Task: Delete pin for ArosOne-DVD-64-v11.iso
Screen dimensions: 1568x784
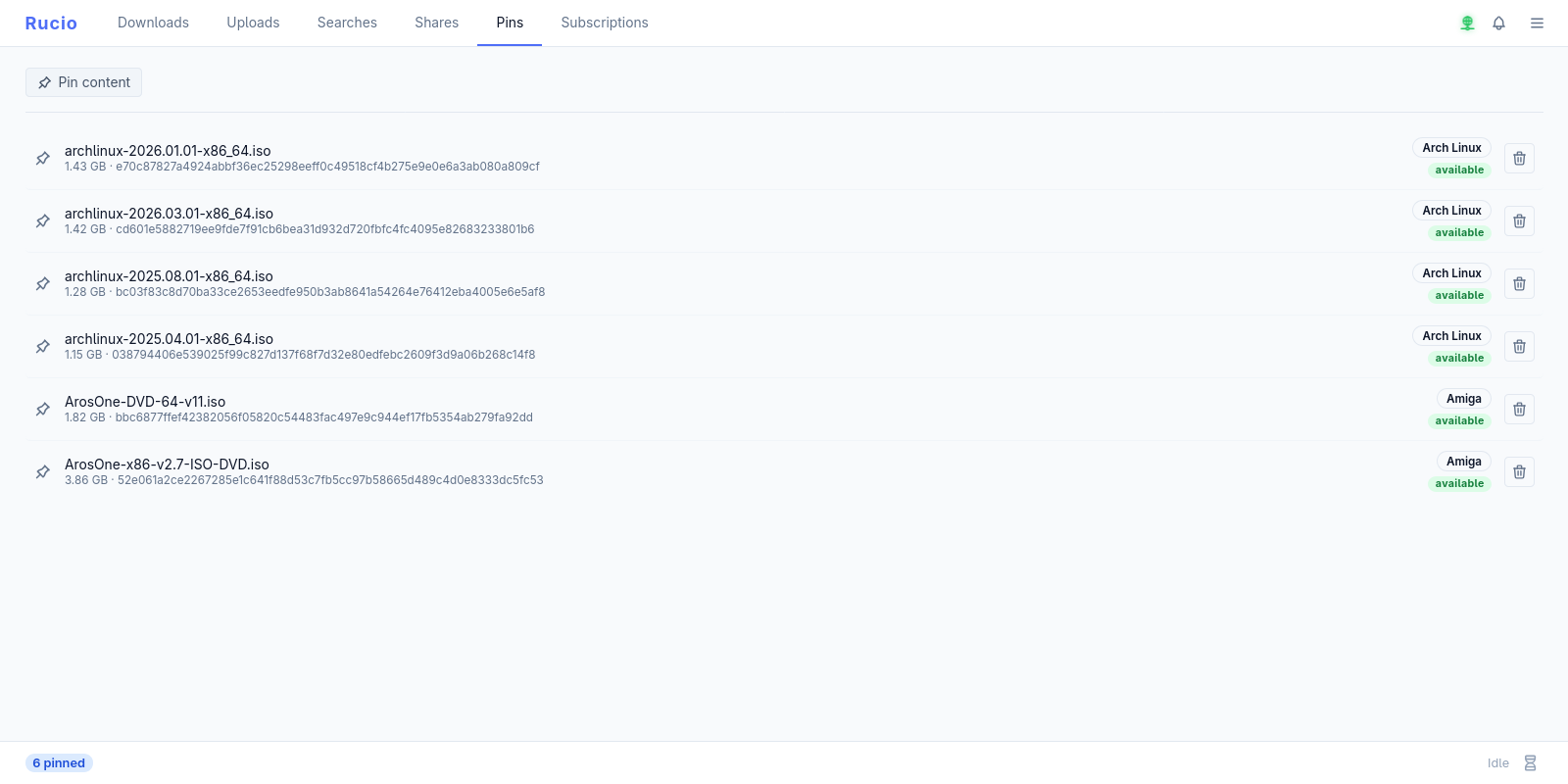Action: click(x=1519, y=410)
